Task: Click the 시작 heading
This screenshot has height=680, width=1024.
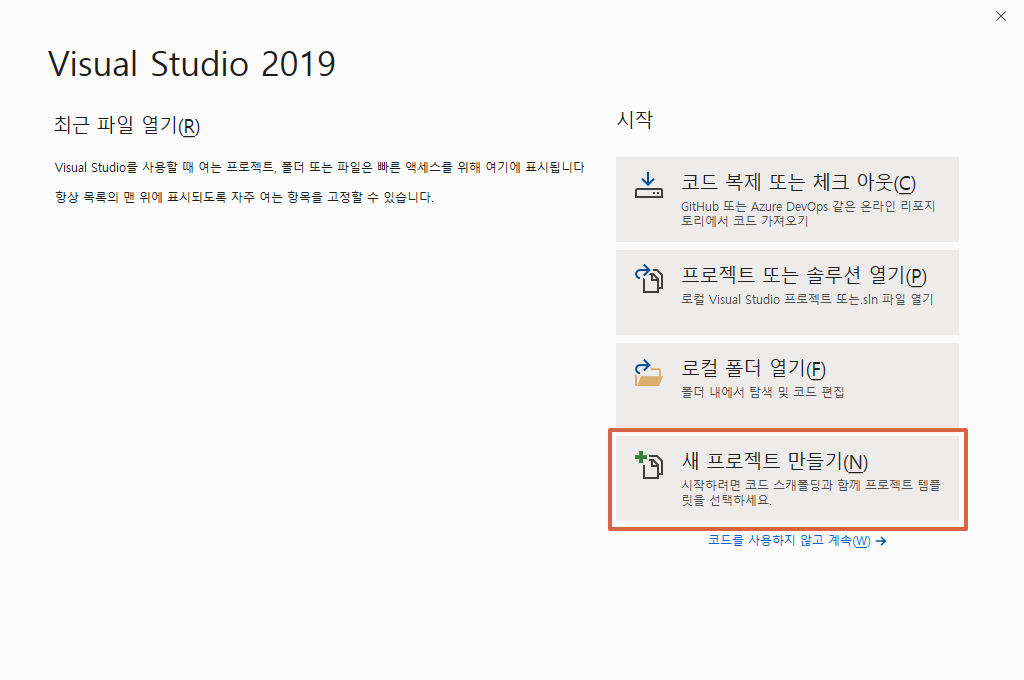Action: [x=635, y=120]
